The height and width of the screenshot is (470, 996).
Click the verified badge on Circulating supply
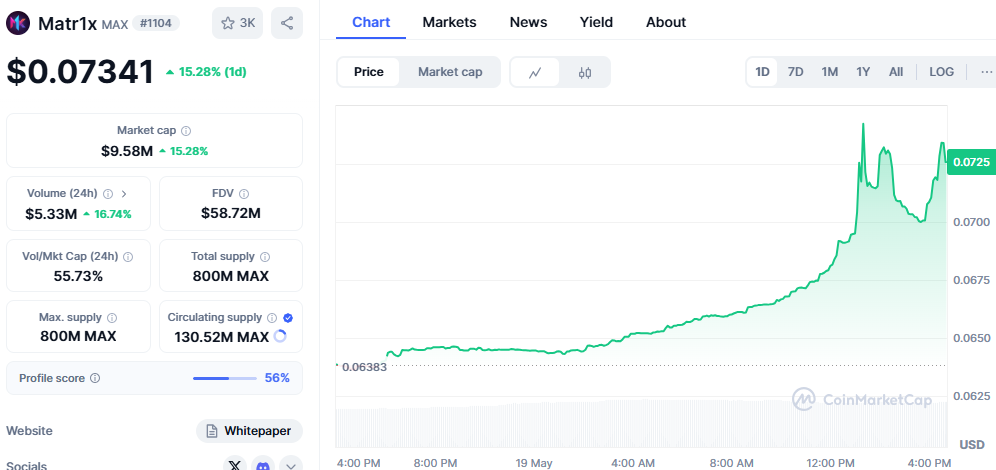[288, 318]
